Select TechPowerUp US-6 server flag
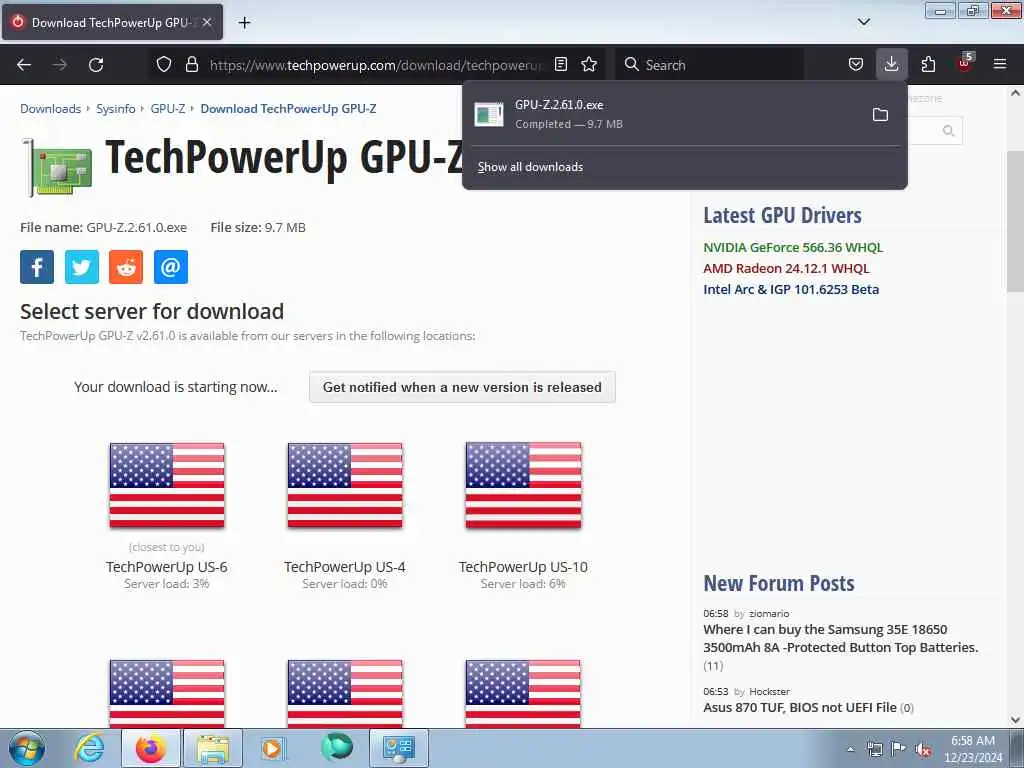The image size is (1024, 768). [167, 485]
